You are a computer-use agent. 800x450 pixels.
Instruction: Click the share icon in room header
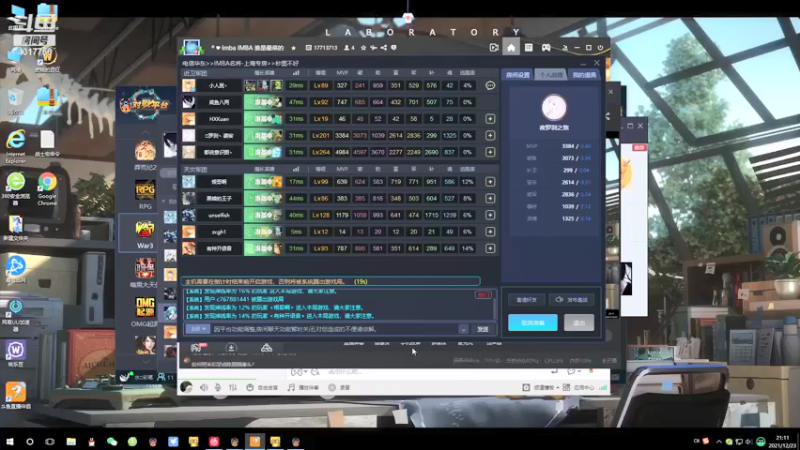tap(384, 47)
